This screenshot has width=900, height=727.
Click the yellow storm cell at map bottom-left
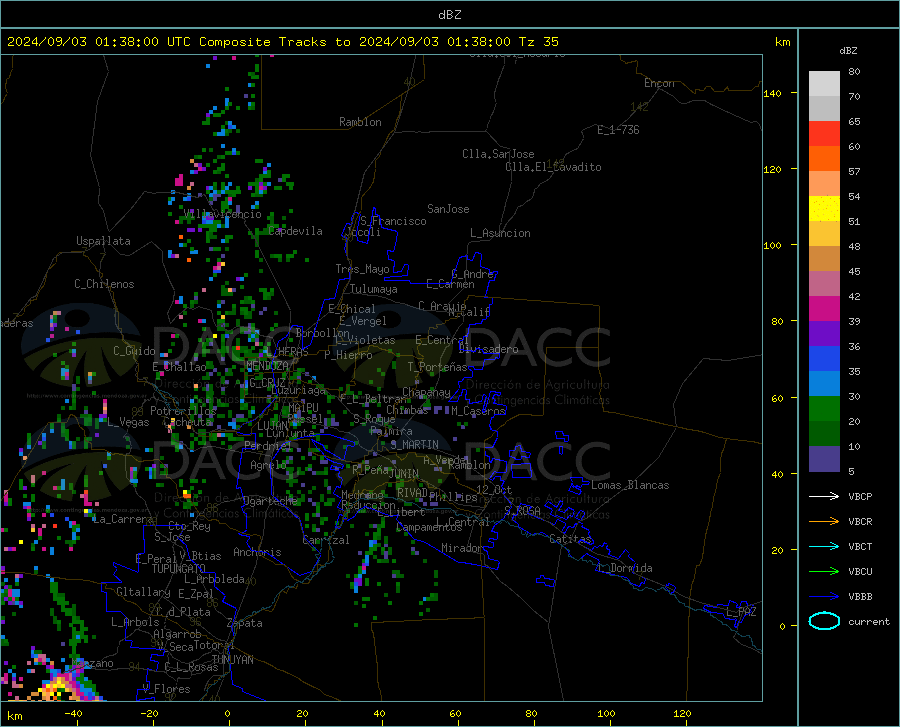tap(56, 687)
